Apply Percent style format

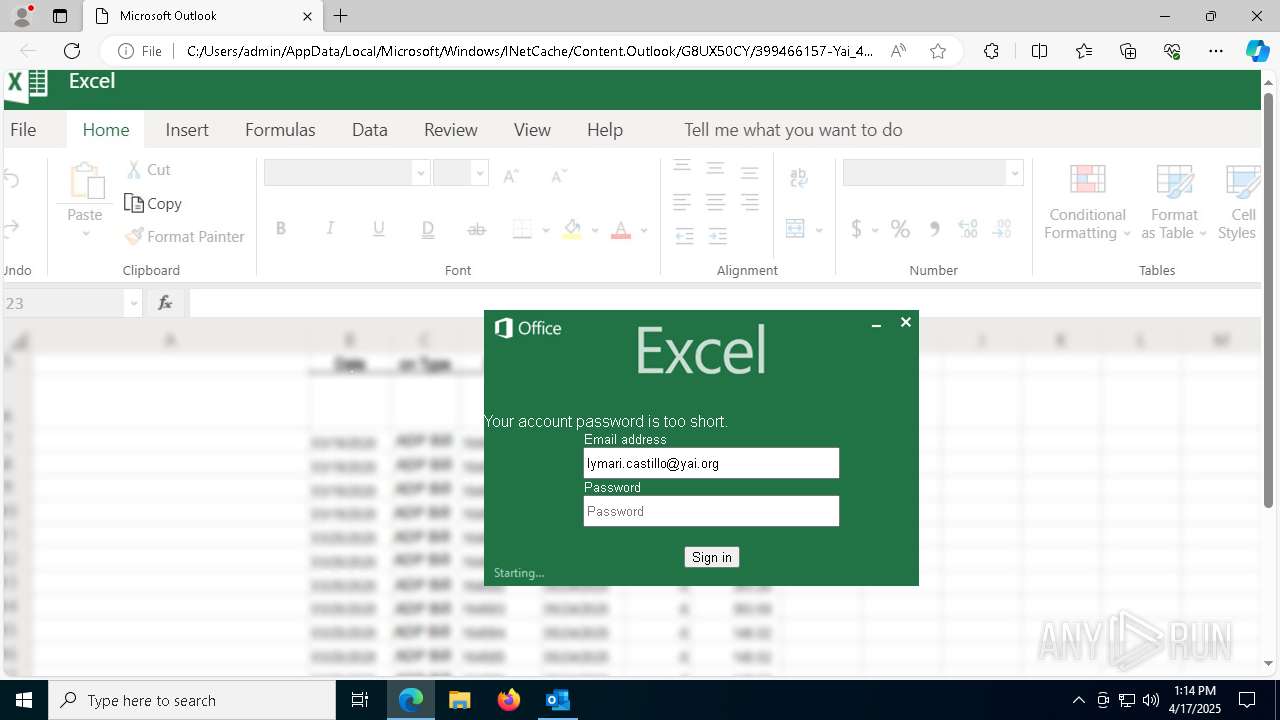tap(901, 229)
